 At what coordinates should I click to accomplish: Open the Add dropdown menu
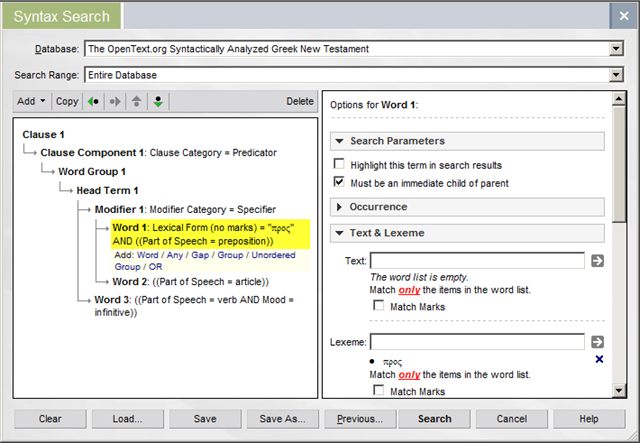(31, 101)
